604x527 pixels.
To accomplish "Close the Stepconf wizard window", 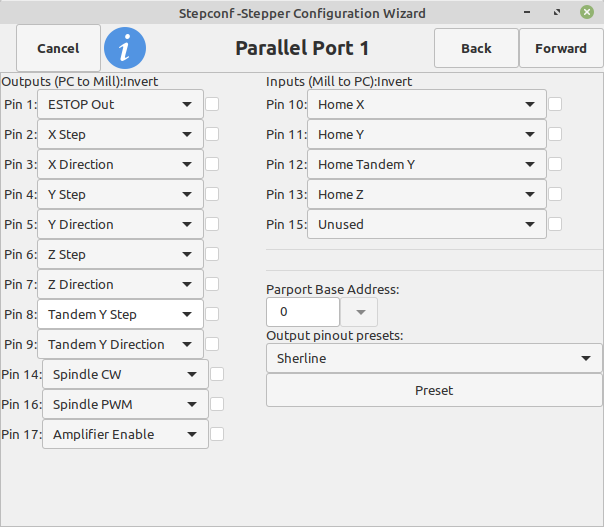I will [x=587, y=12].
